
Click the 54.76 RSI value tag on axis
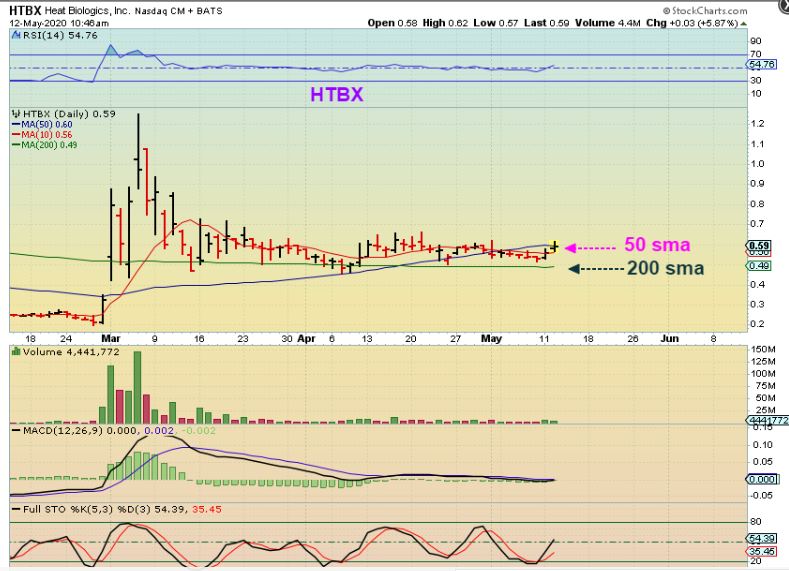[761, 64]
